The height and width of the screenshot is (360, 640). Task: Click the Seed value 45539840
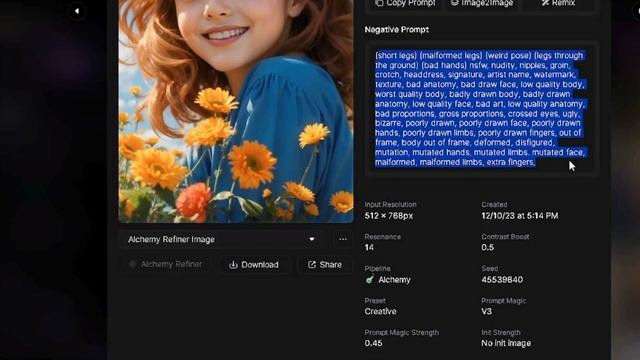pos(502,280)
